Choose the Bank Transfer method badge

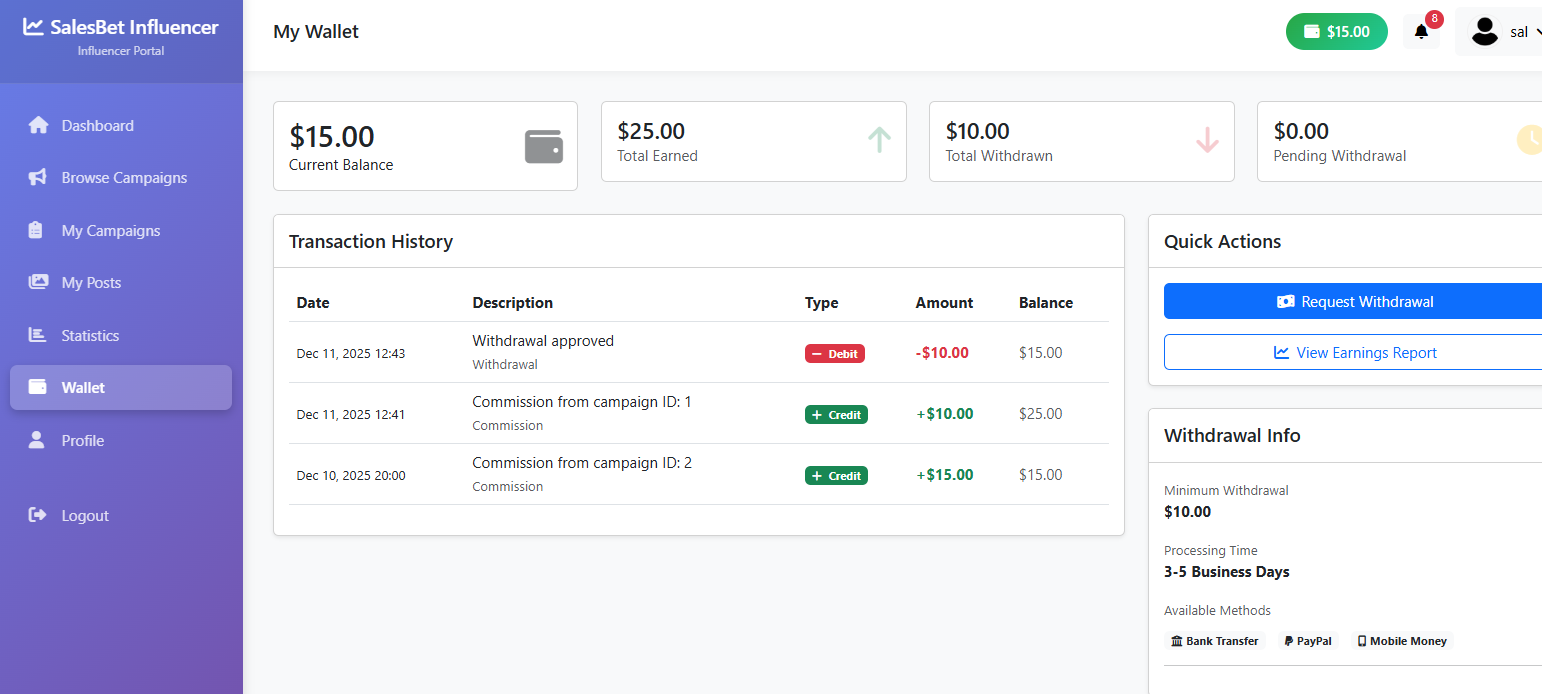pyautogui.click(x=1215, y=641)
